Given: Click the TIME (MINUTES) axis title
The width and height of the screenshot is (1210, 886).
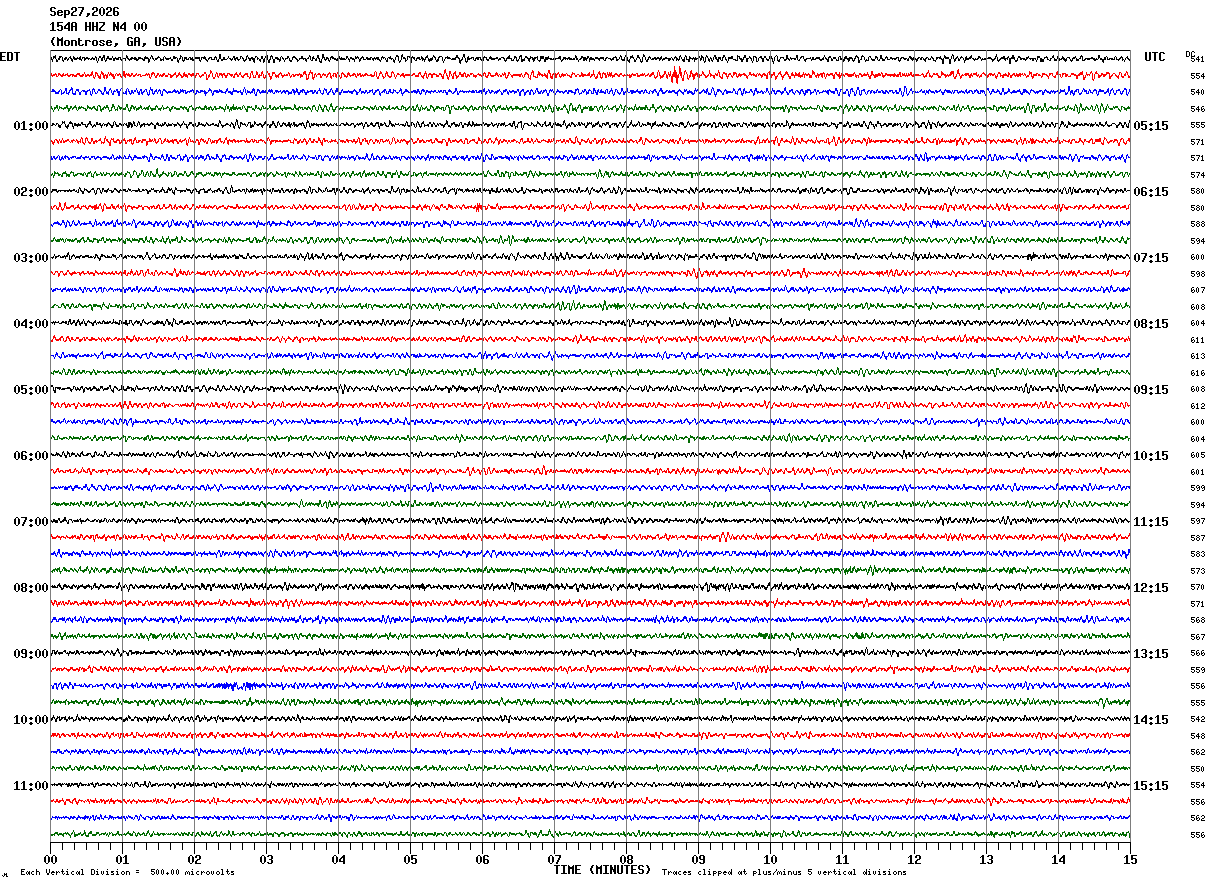Looking at the screenshot, I should click(602, 870).
